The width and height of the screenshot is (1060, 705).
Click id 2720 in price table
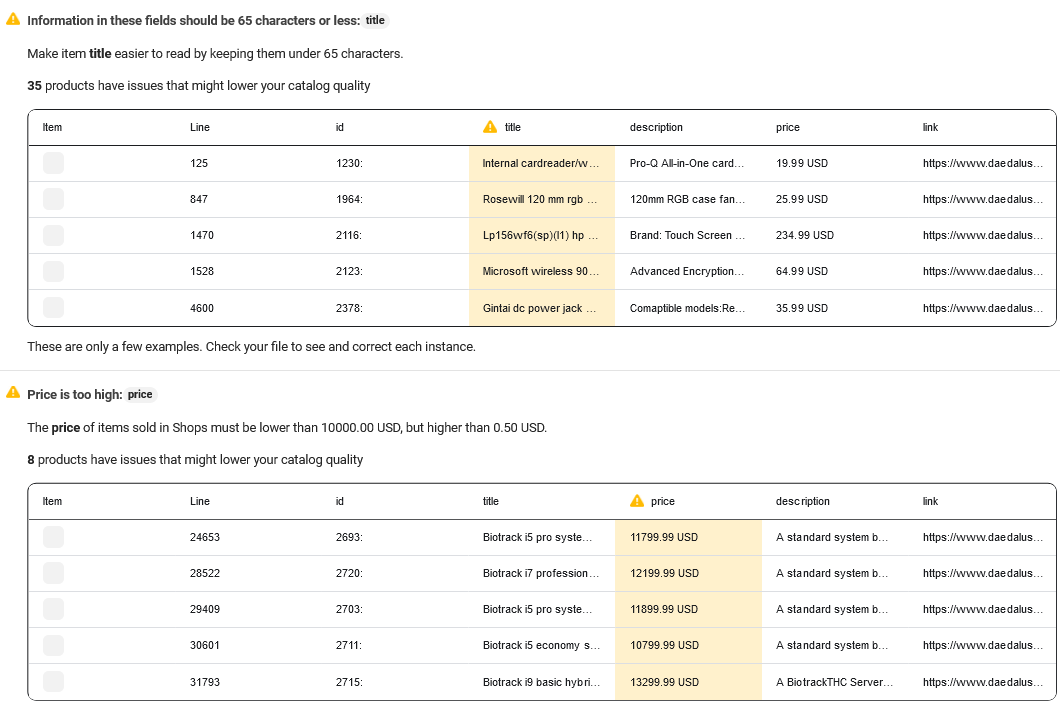coord(349,573)
